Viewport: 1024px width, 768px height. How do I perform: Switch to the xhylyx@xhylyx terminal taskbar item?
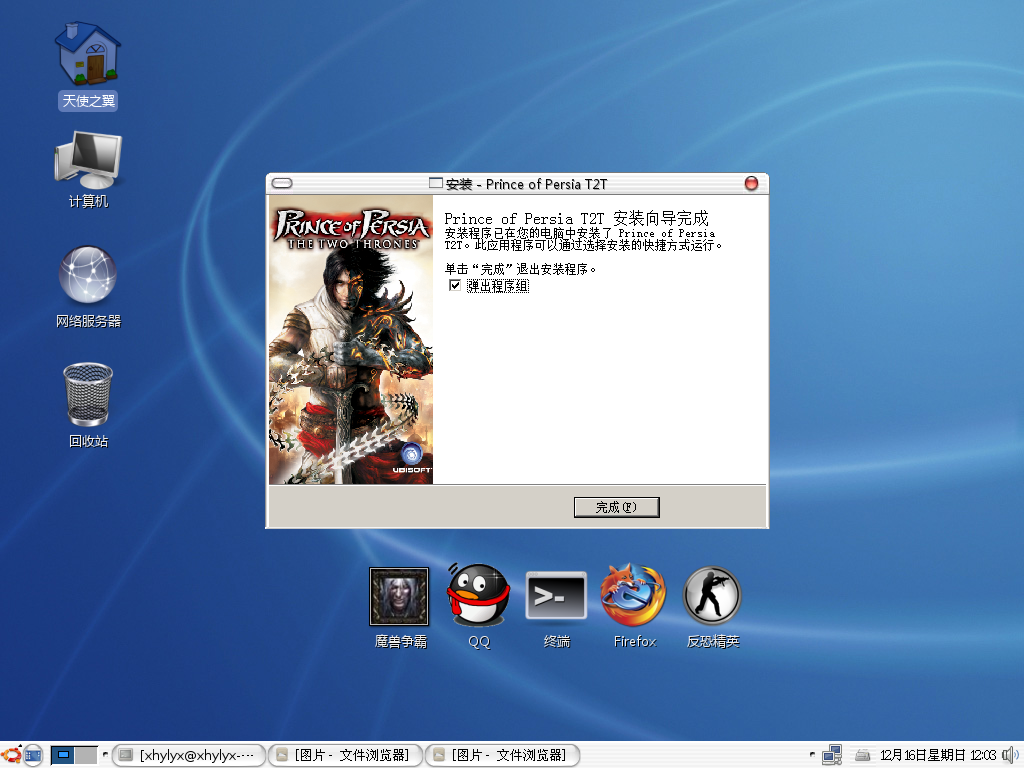pyautogui.click(x=189, y=756)
